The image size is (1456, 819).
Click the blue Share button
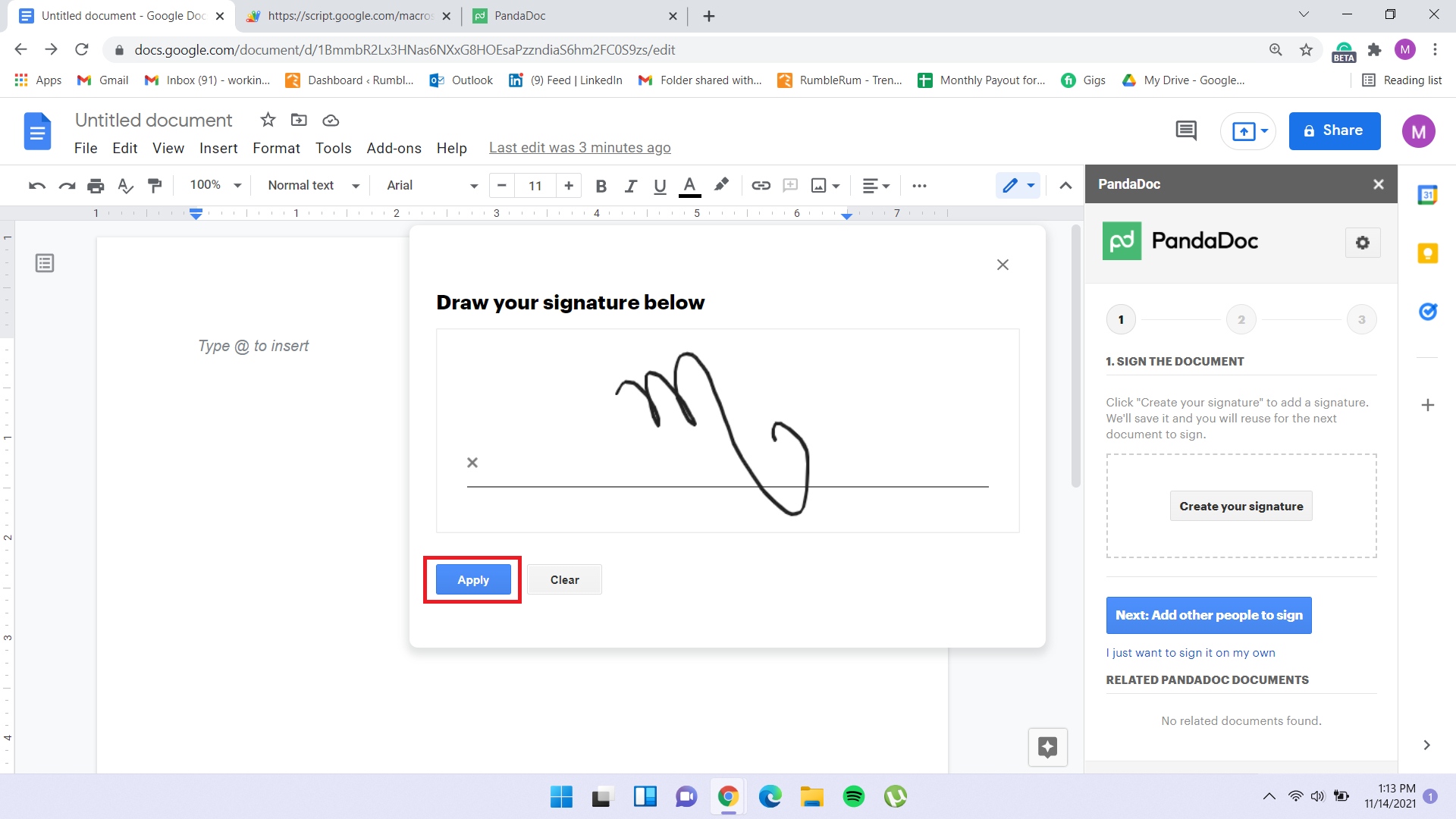(1334, 131)
